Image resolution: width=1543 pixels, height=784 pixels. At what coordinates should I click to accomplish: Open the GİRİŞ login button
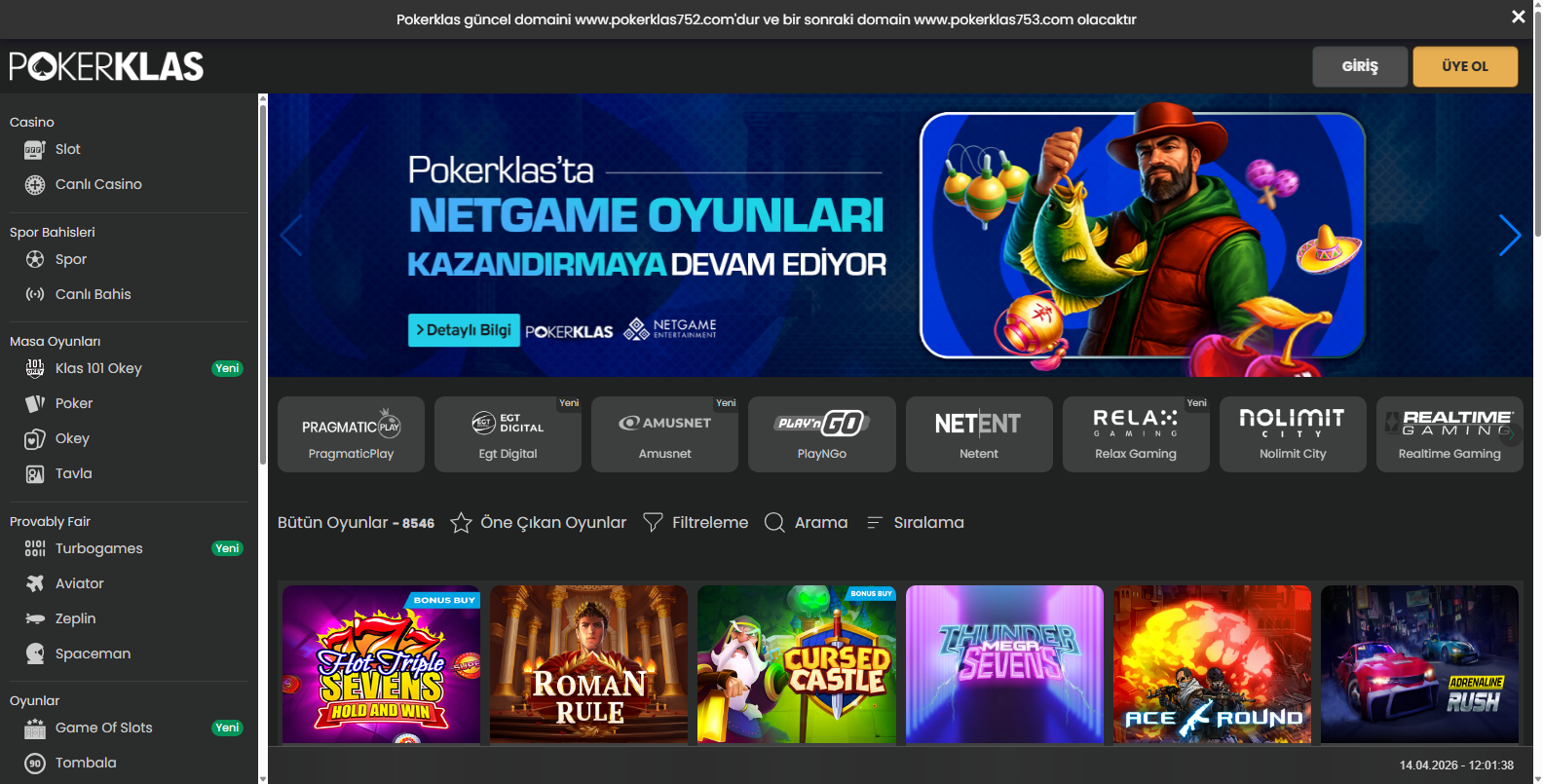tap(1360, 66)
